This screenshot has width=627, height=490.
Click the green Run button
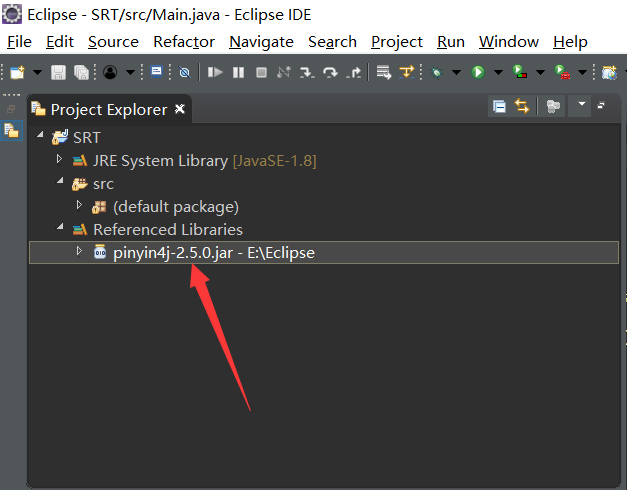pos(478,72)
